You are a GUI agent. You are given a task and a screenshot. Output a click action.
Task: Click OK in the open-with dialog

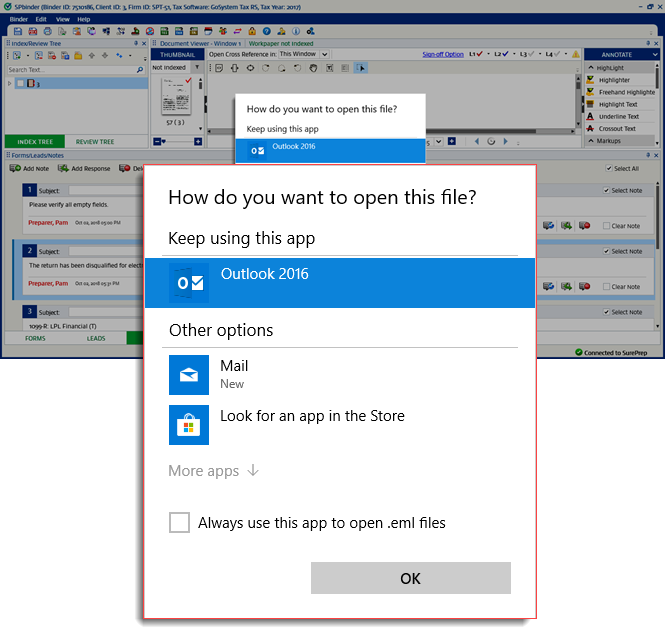coord(411,578)
